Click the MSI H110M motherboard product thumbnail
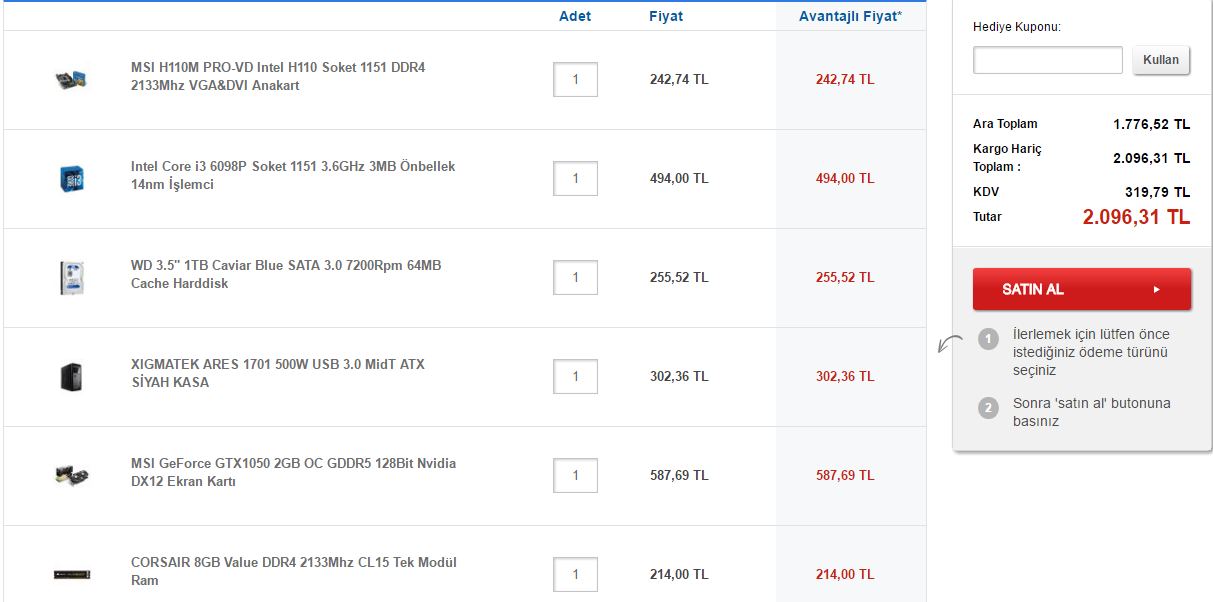This screenshot has width=1213, height=602. click(71, 78)
